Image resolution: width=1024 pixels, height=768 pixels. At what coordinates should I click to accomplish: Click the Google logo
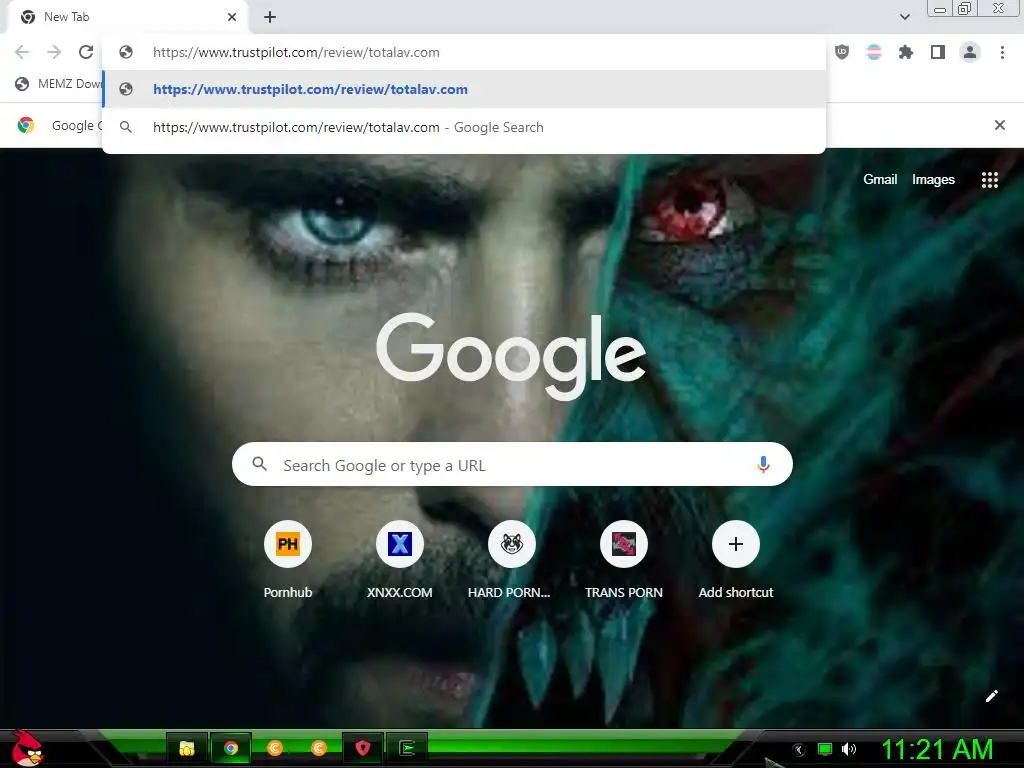click(x=511, y=356)
